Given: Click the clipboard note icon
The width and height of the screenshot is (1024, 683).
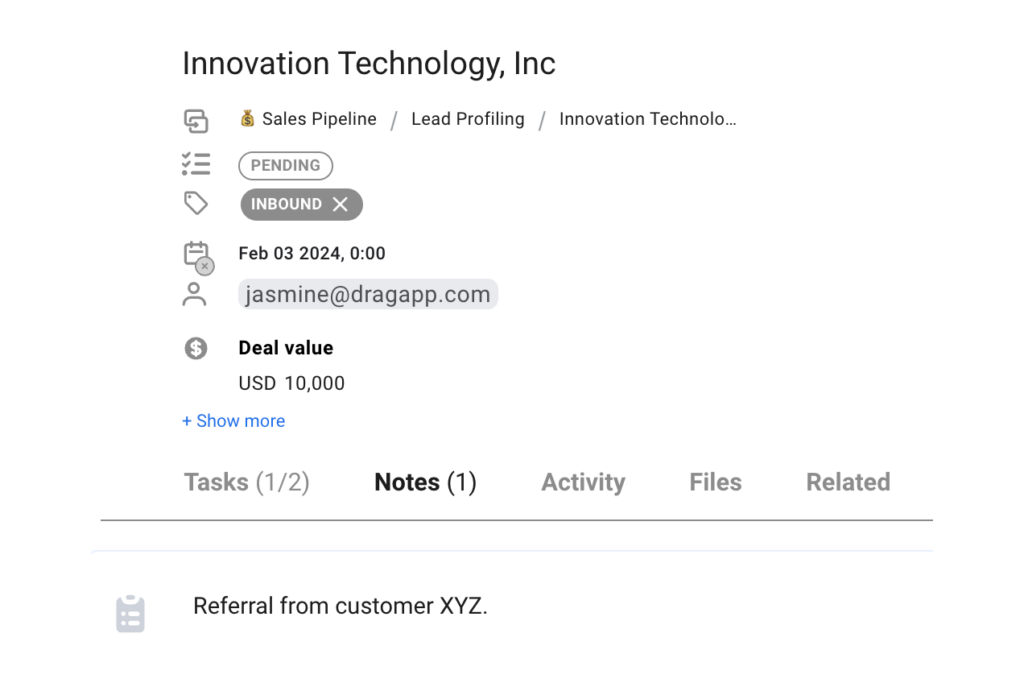Looking at the screenshot, I should (131, 613).
